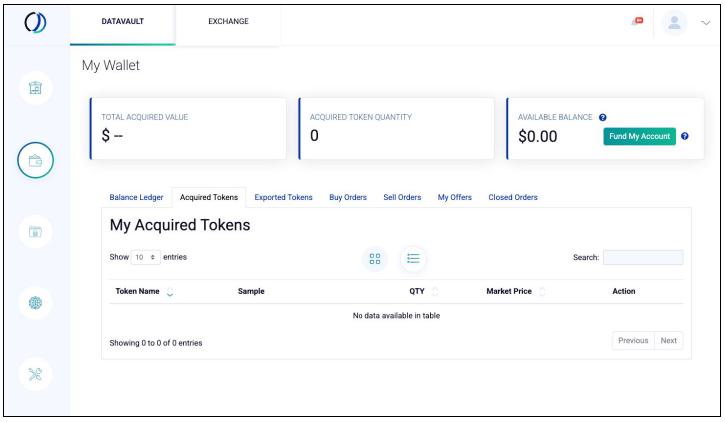Open the Balance Ledger tab
Screen dimensions: 725x422
(x=136, y=197)
